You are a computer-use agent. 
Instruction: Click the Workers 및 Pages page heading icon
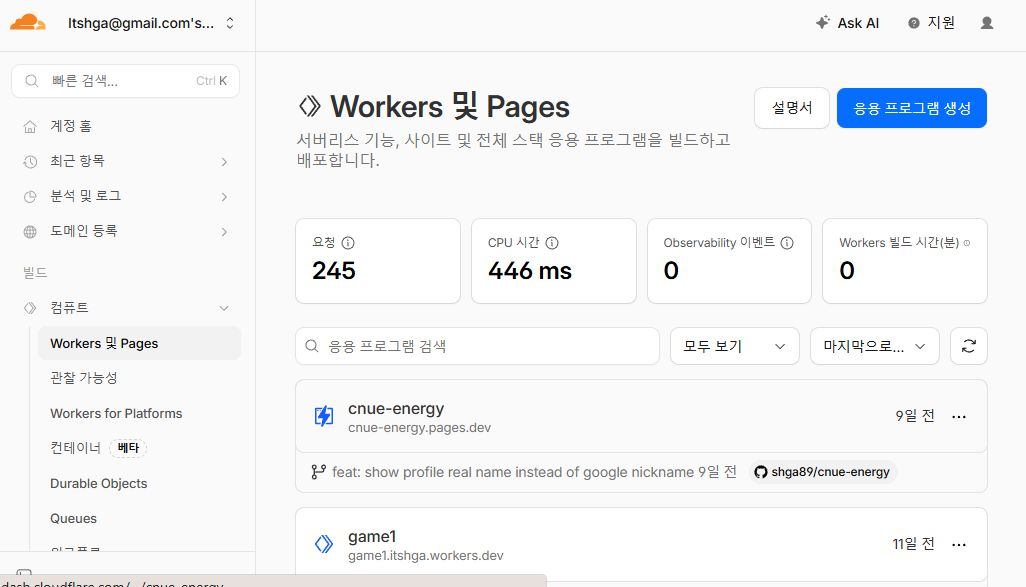pos(310,106)
